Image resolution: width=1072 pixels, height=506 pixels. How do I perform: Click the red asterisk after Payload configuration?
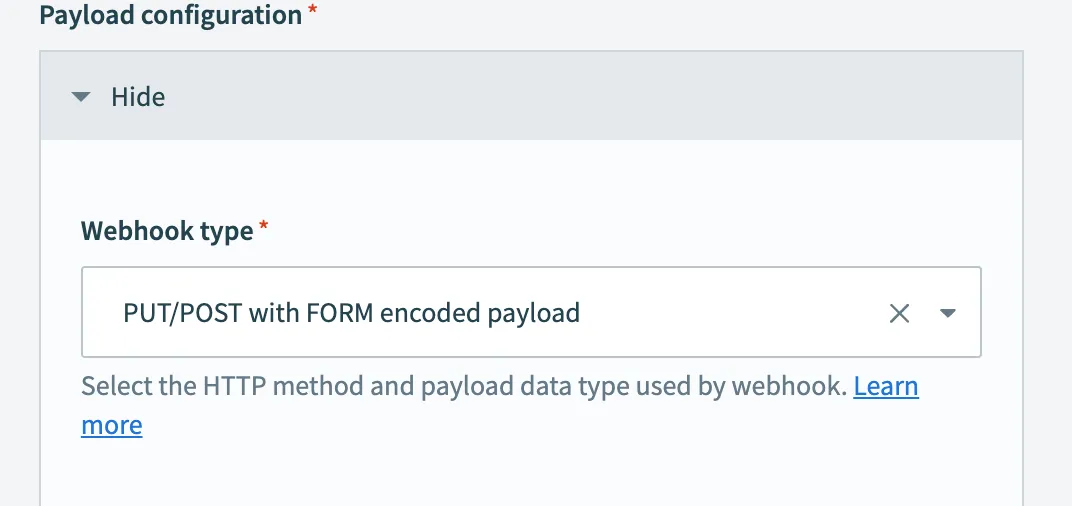[x=313, y=13]
